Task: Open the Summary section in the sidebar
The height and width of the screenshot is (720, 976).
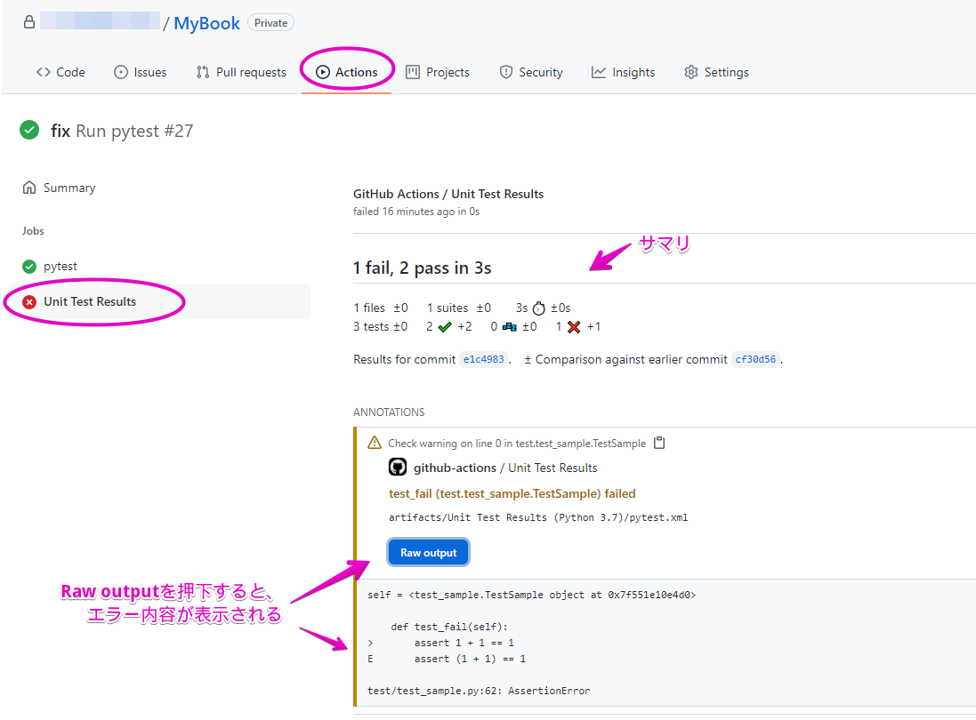Action: (67, 187)
